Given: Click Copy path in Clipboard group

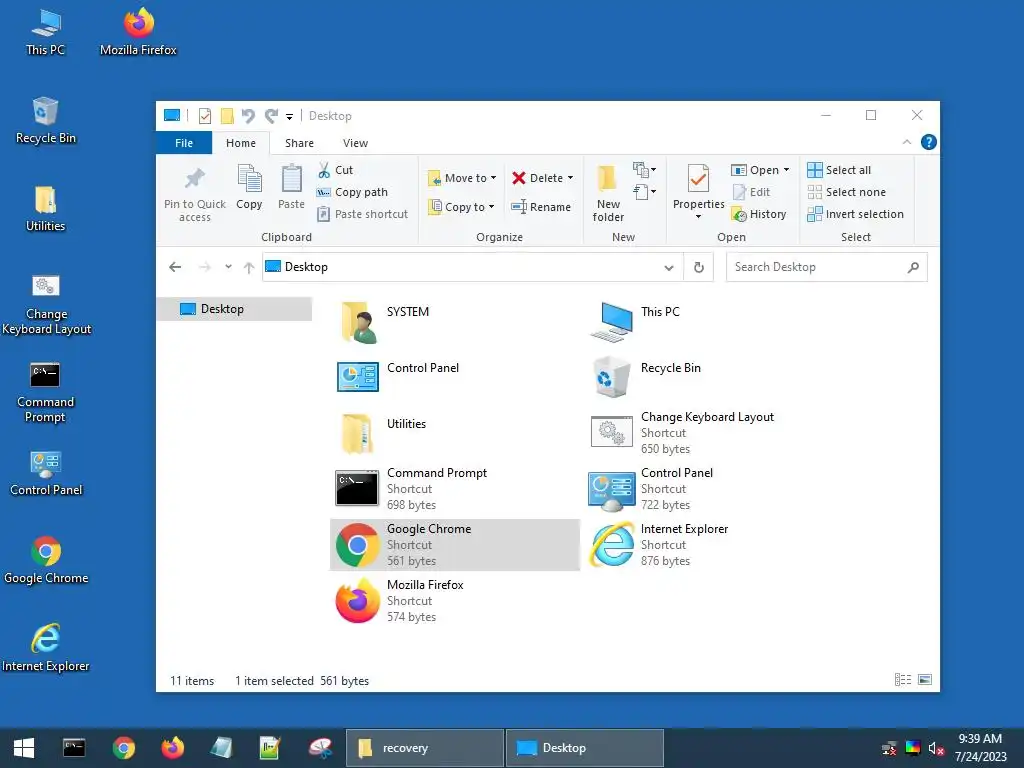Looking at the screenshot, I should point(352,192).
